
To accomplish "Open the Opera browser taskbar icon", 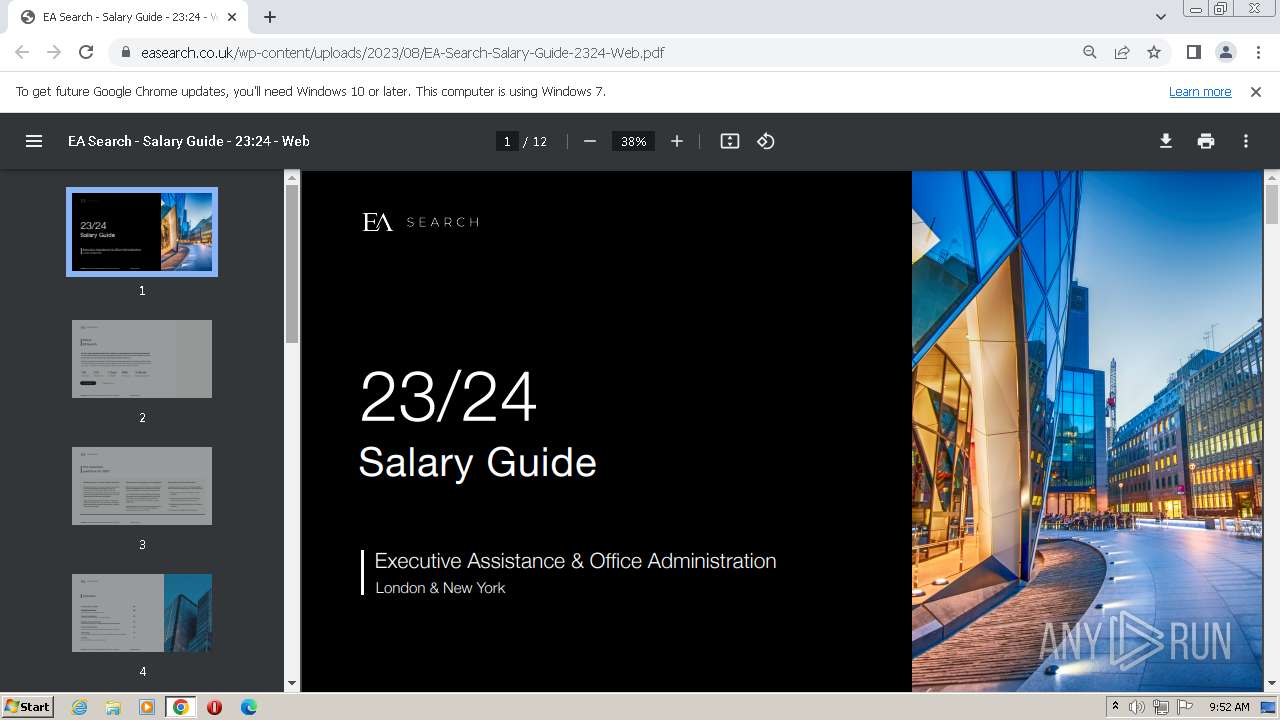I will [x=214, y=707].
